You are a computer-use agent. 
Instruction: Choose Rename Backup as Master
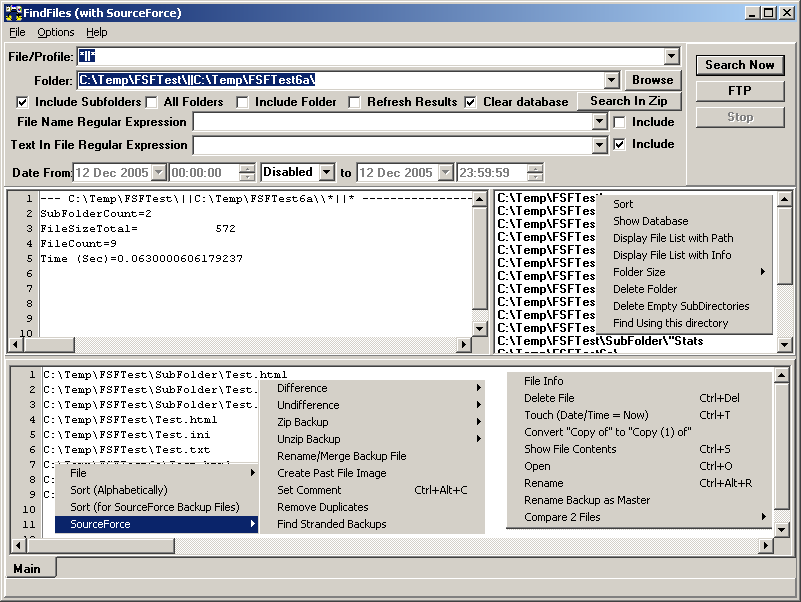pos(639,500)
